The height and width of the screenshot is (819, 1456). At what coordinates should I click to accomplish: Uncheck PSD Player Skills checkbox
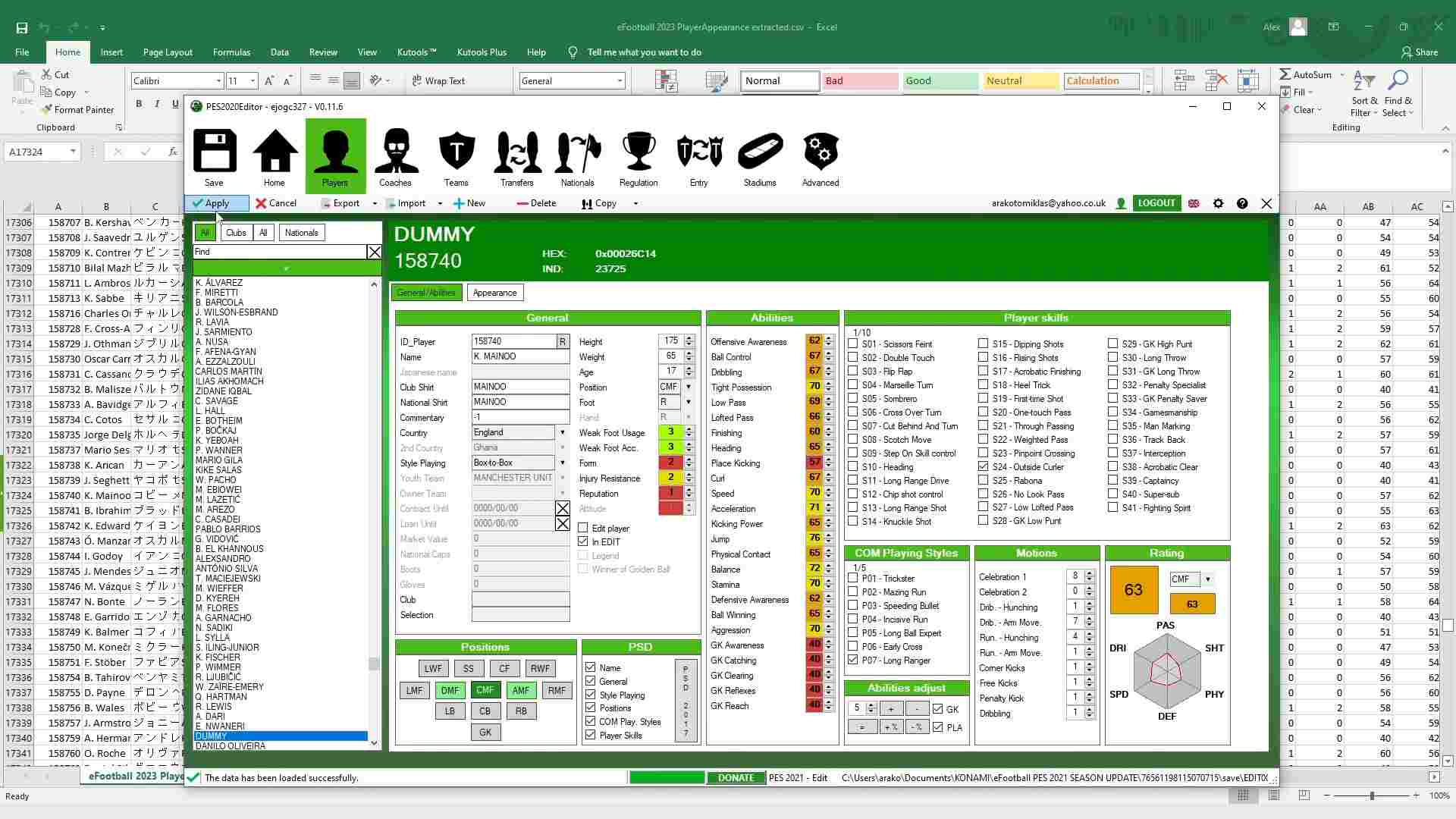[x=591, y=735]
